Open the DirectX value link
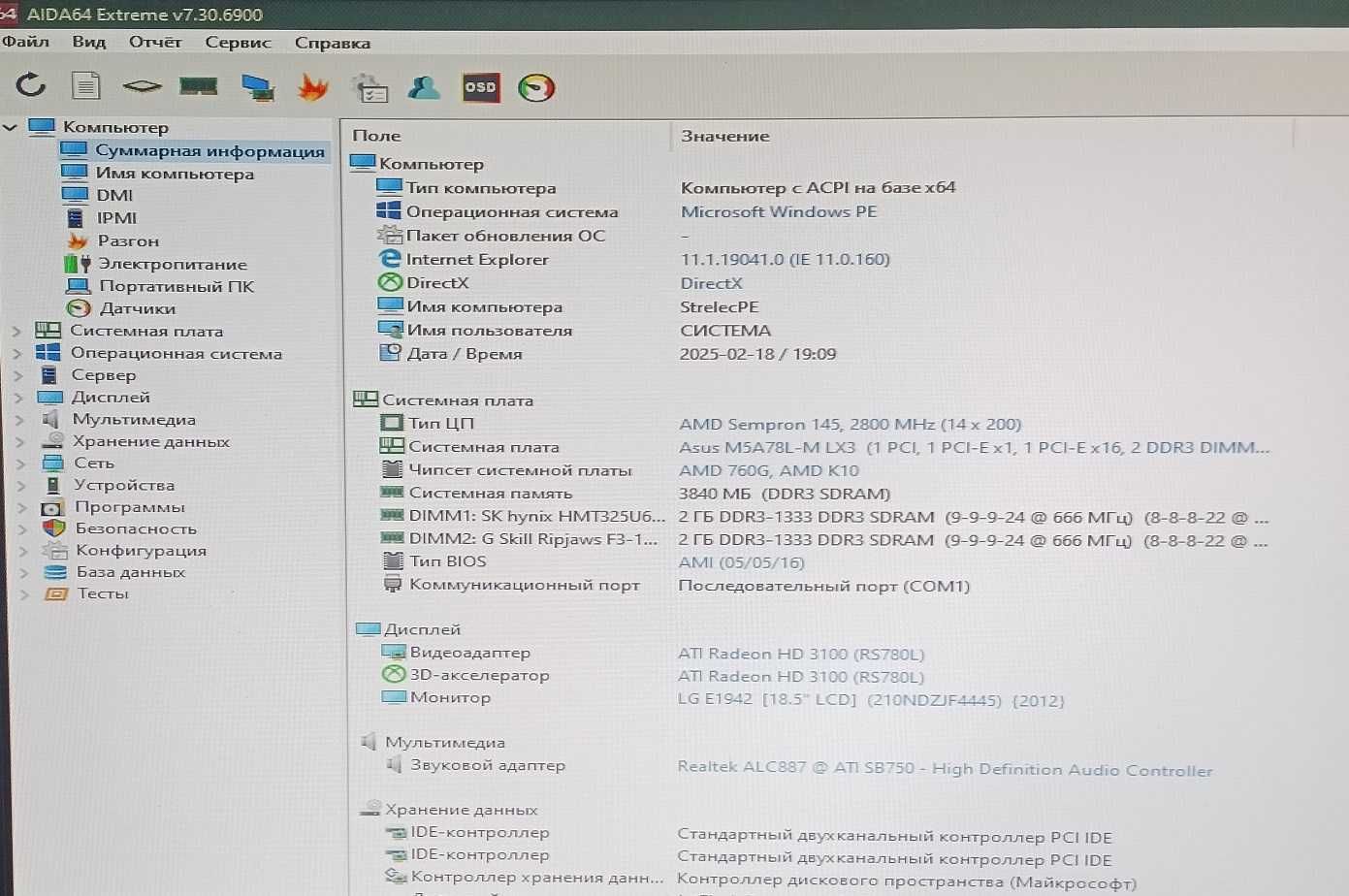 (x=711, y=283)
